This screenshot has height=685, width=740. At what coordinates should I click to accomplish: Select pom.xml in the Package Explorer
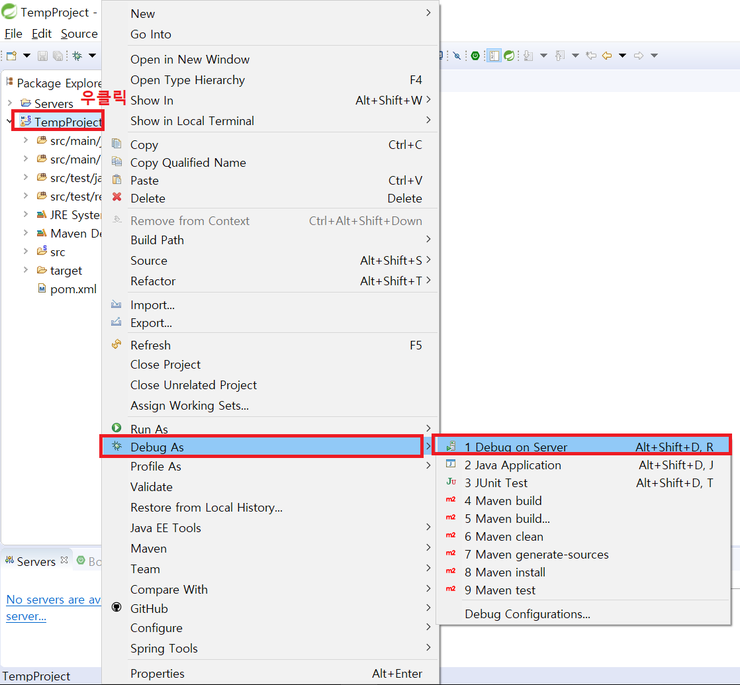[73, 289]
